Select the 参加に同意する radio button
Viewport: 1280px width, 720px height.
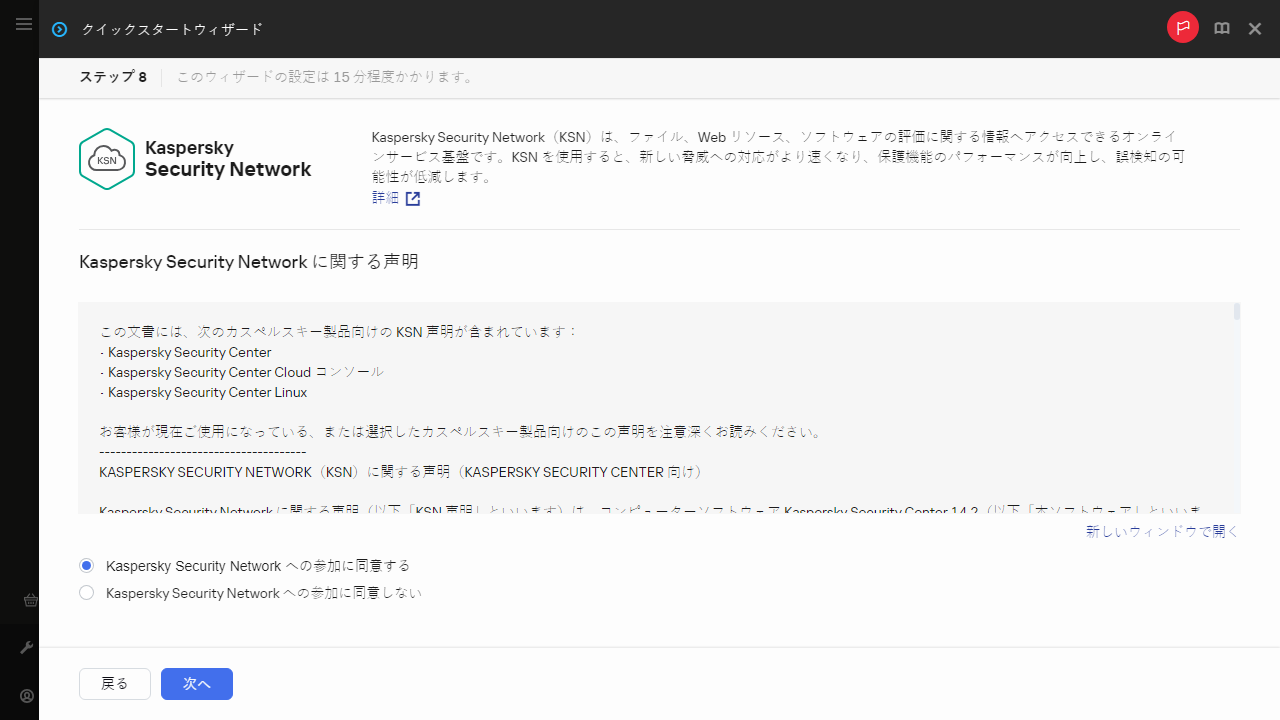pyautogui.click(x=87, y=566)
